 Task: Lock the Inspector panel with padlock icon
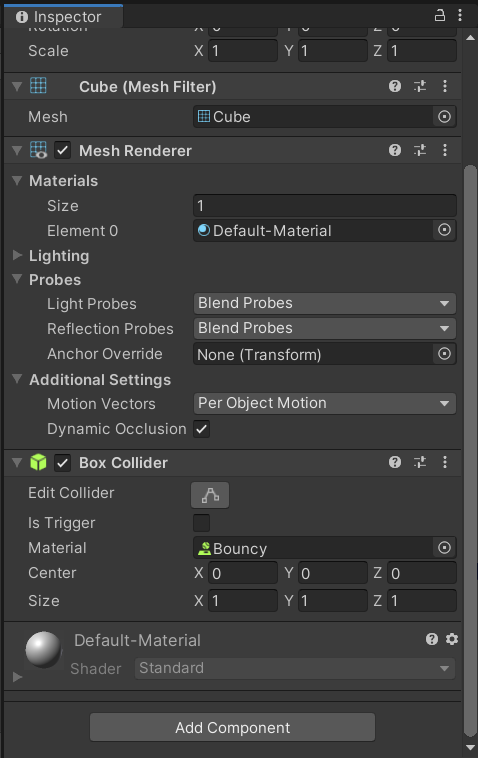pyautogui.click(x=439, y=15)
